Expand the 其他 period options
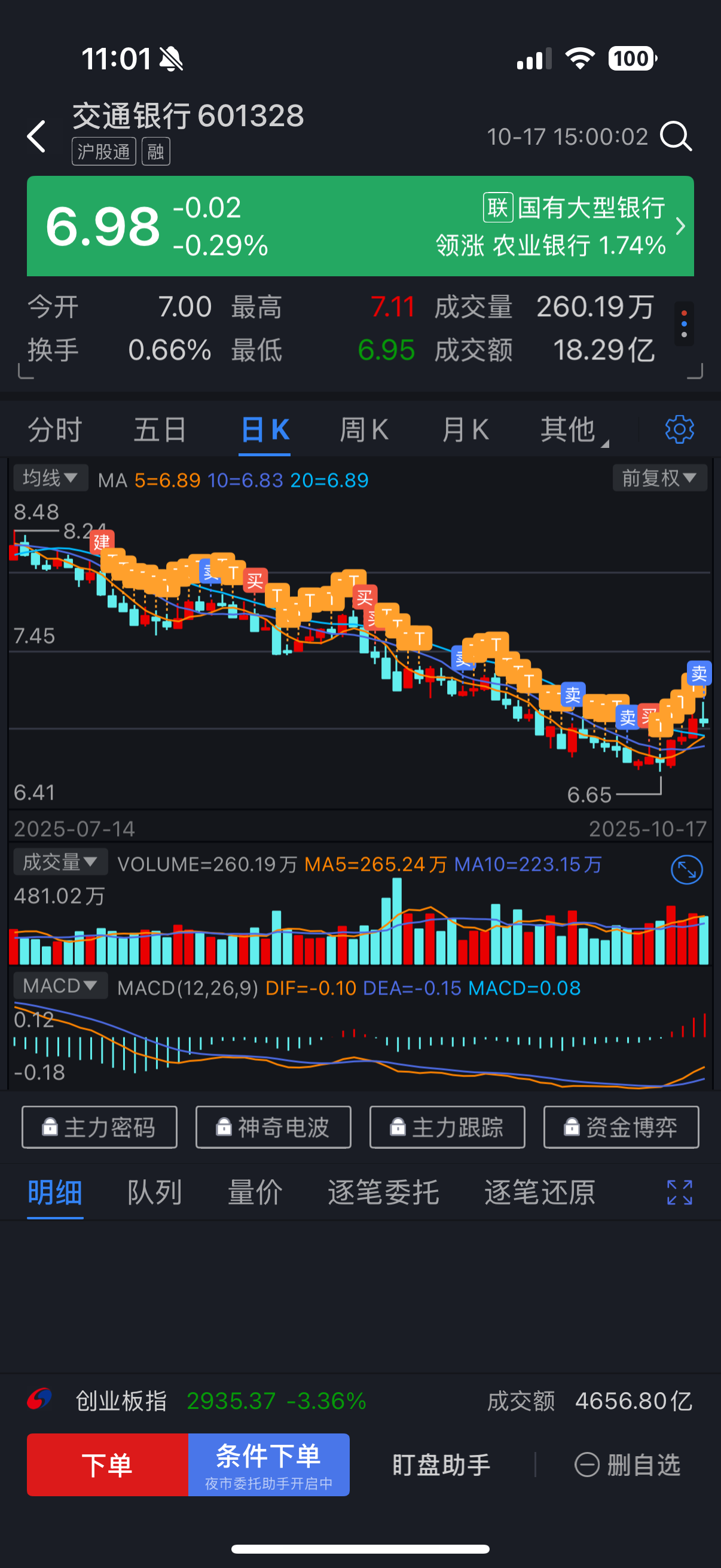Image resolution: width=721 pixels, height=1568 pixels. (x=574, y=430)
